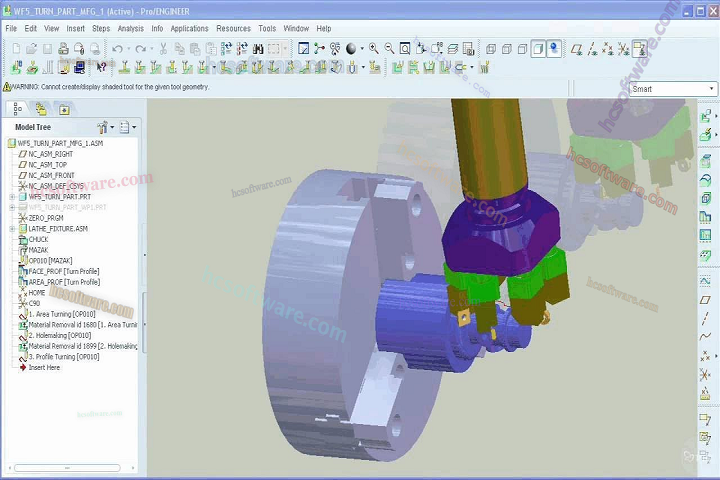The image size is (720, 480).
Task: Click 'Insert Here' marker in model tree
Action: 44,367
